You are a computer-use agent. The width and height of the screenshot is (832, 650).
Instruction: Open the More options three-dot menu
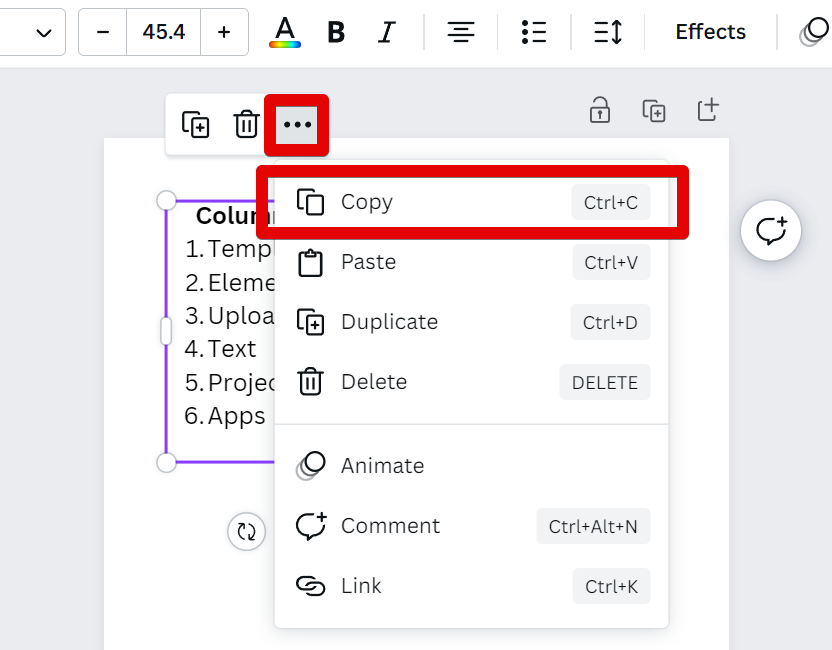[x=297, y=125]
